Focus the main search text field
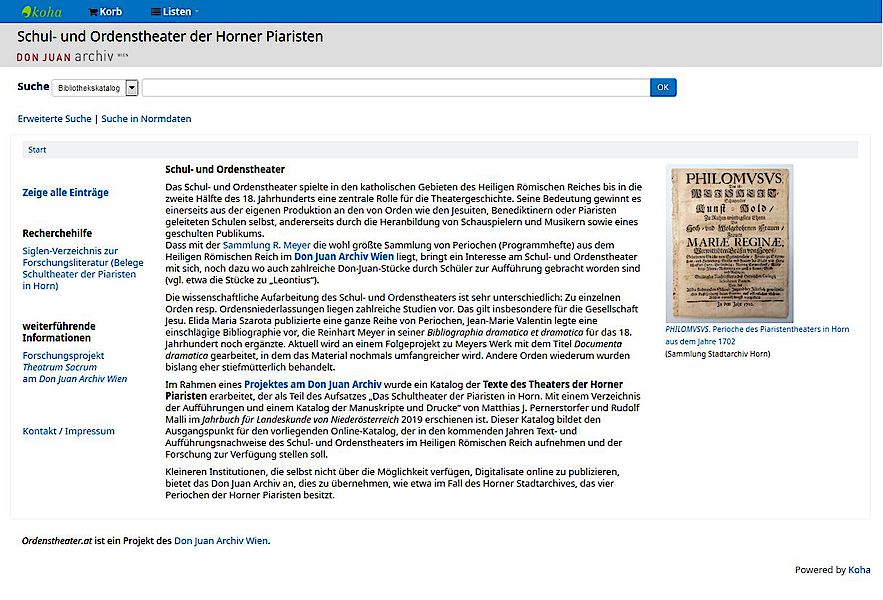 point(396,87)
